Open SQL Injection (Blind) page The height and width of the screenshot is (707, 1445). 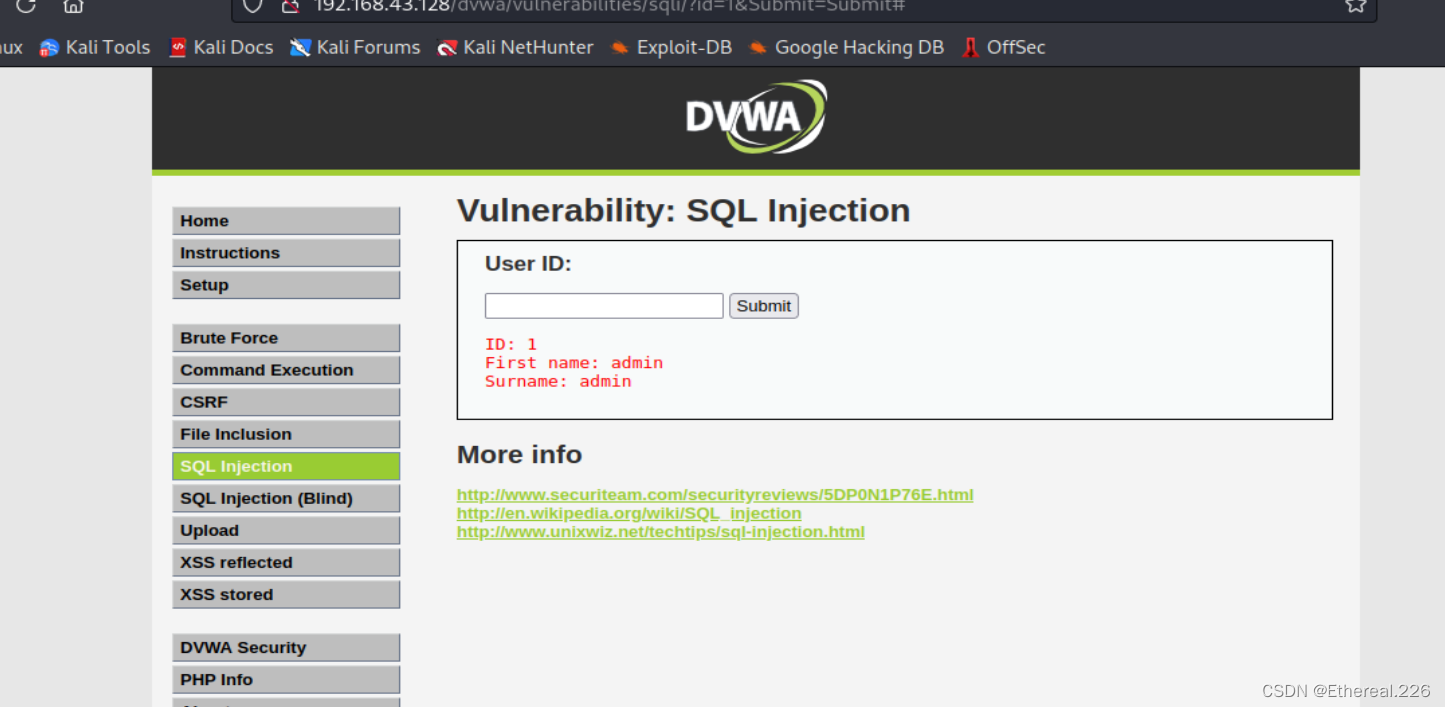coord(286,498)
